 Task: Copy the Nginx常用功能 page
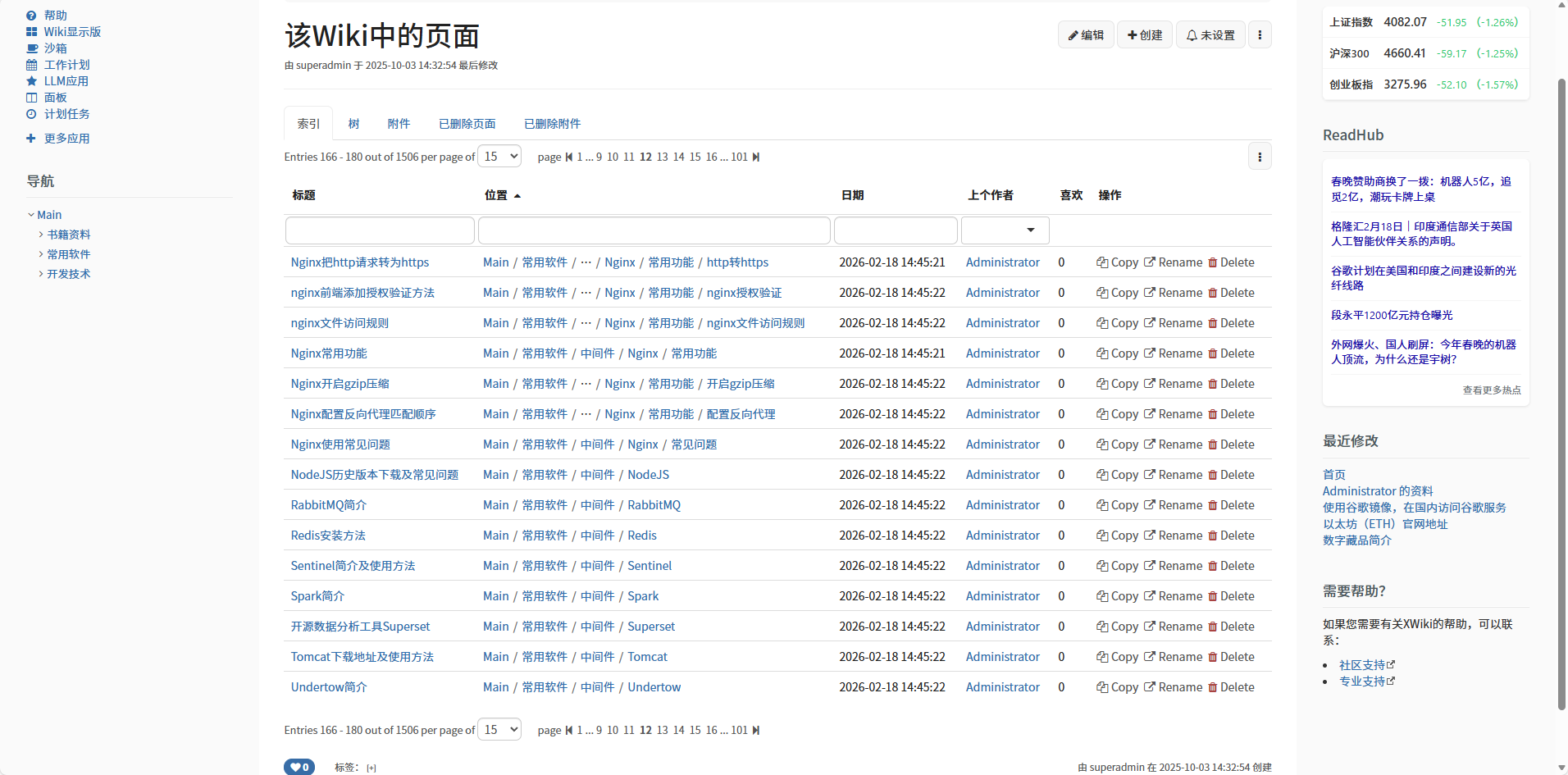(x=1120, y=353)
